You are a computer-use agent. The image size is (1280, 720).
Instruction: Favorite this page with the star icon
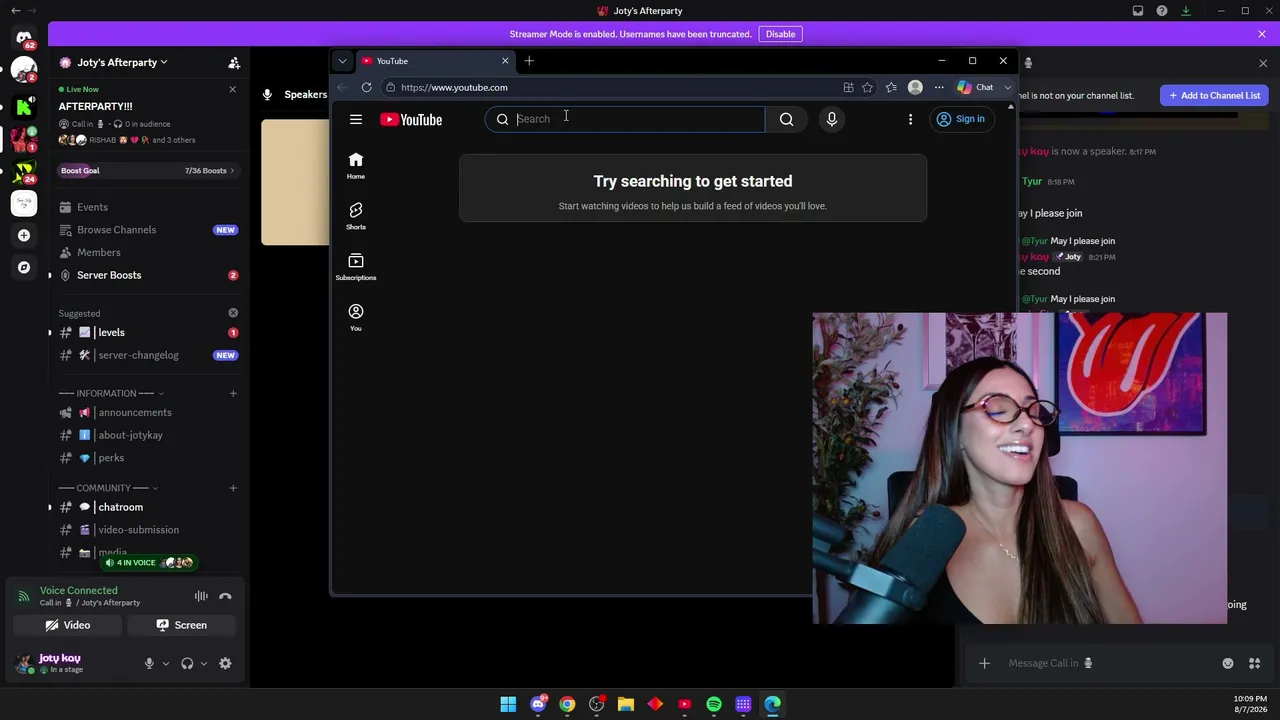[867, 87]
